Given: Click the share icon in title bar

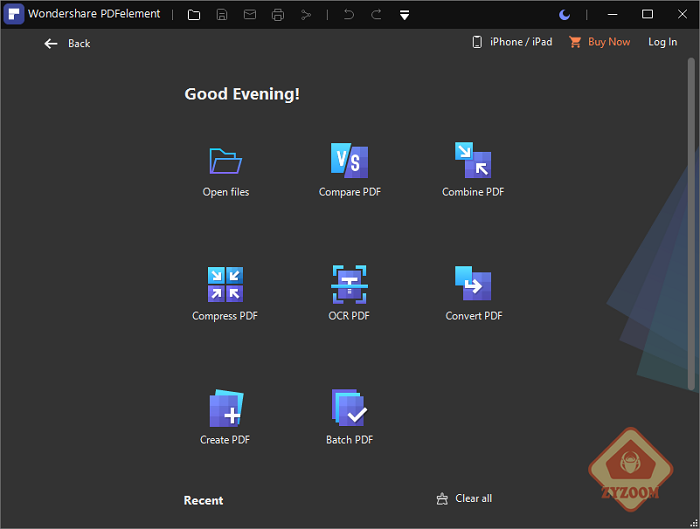Looking at the screenshot, I should click(306, 15).
